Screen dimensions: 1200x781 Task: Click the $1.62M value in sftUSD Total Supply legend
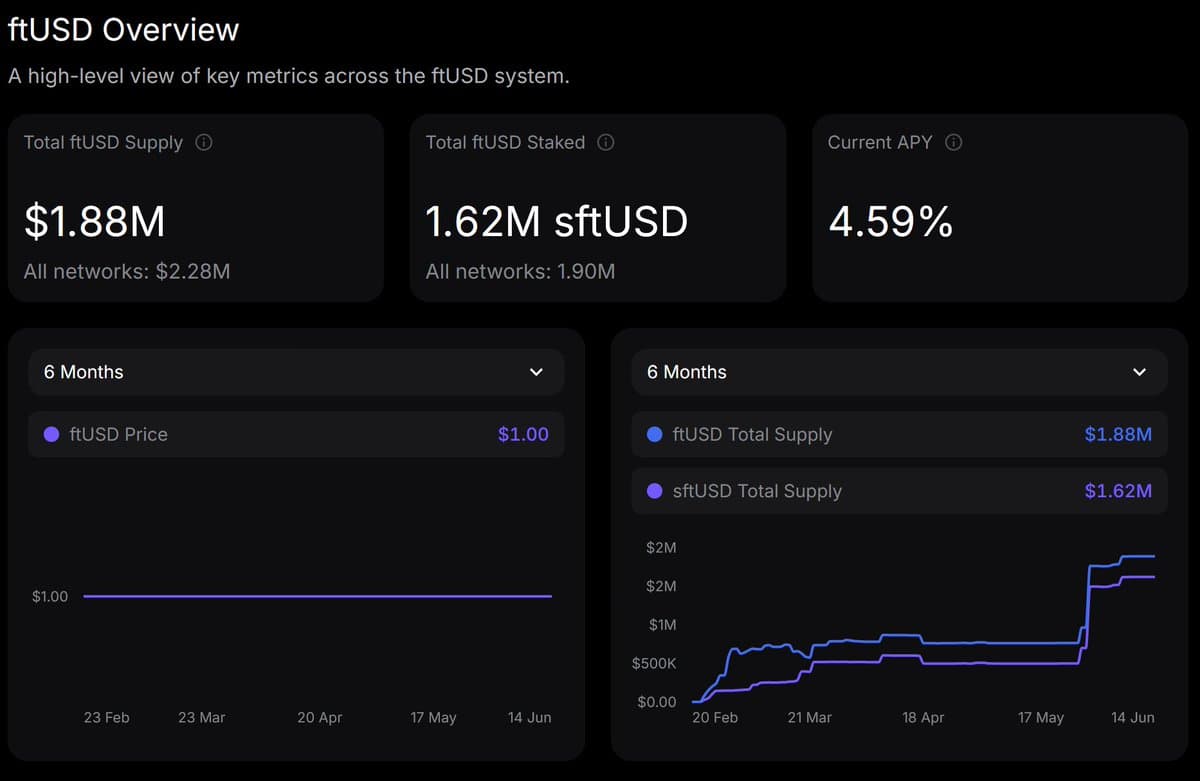tap(1118, 491)
